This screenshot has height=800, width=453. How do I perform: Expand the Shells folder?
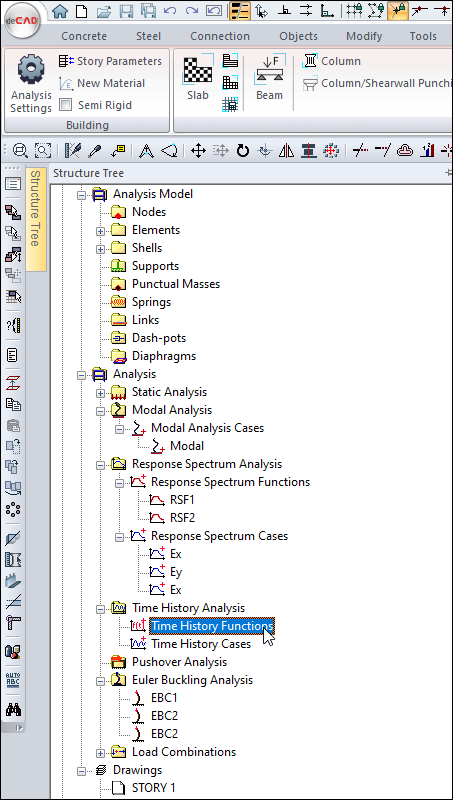[100, 248]
